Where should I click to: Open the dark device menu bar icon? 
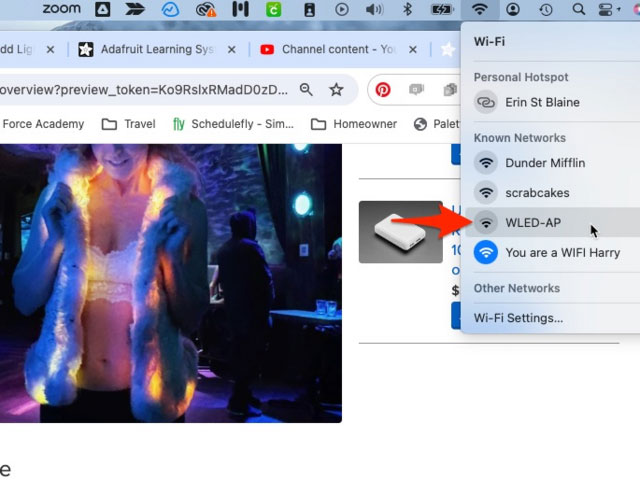[309, 9]
